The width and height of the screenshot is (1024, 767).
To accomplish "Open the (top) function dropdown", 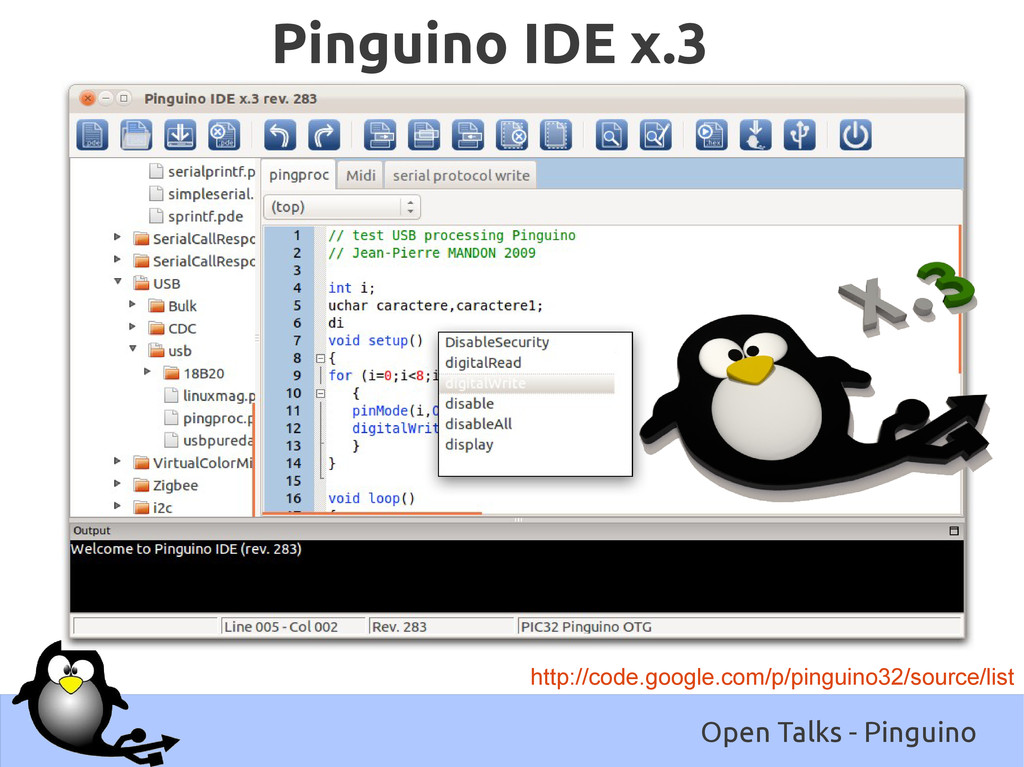I will (x=342, y=207).
